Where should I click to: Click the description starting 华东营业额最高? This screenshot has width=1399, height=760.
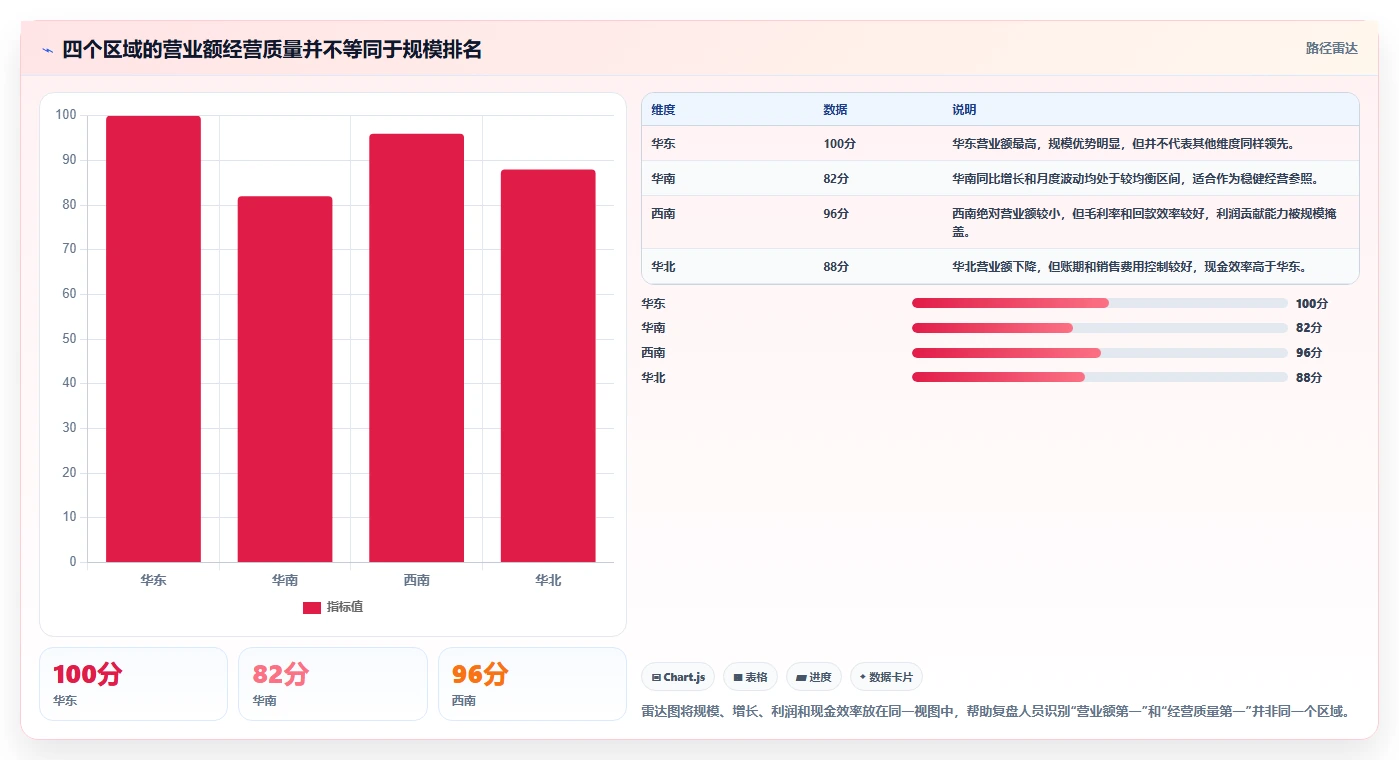coord(1124,144)
